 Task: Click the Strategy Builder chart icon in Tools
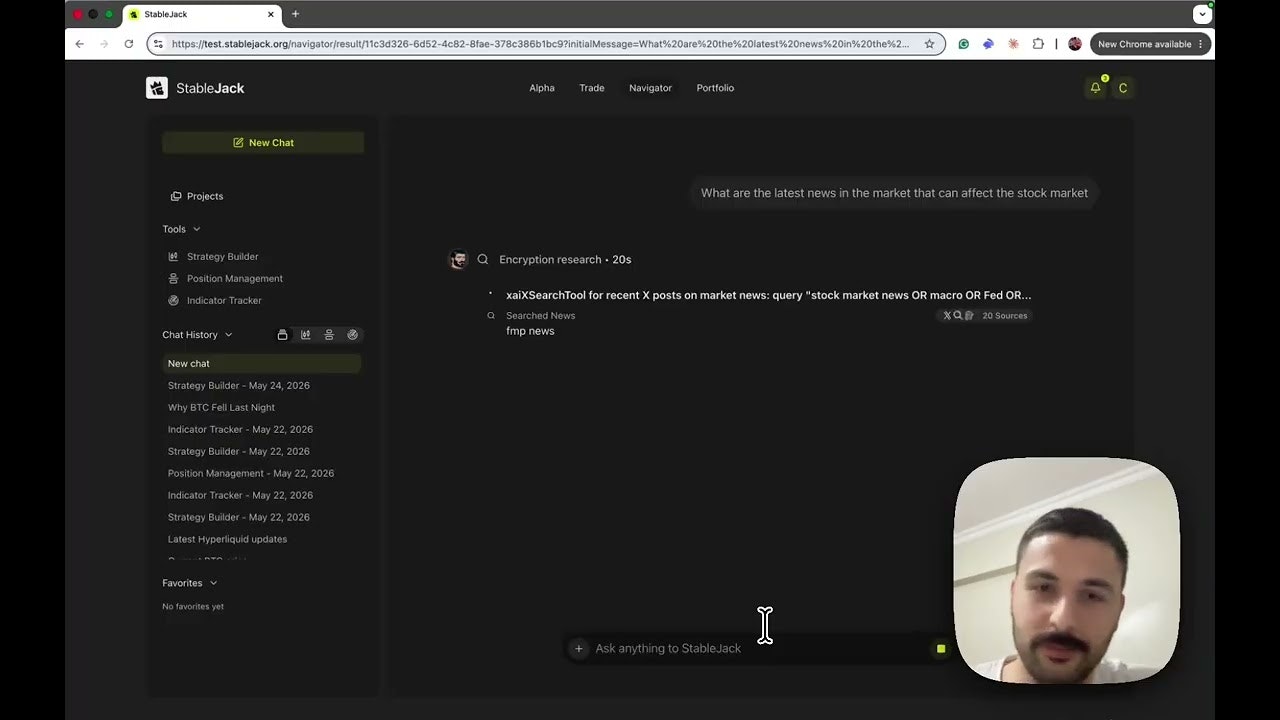173,257
